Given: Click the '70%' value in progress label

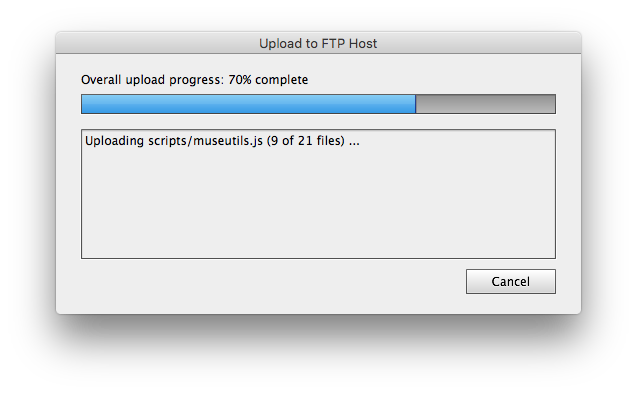Looking at the screenshot, I should pos(240,80).
